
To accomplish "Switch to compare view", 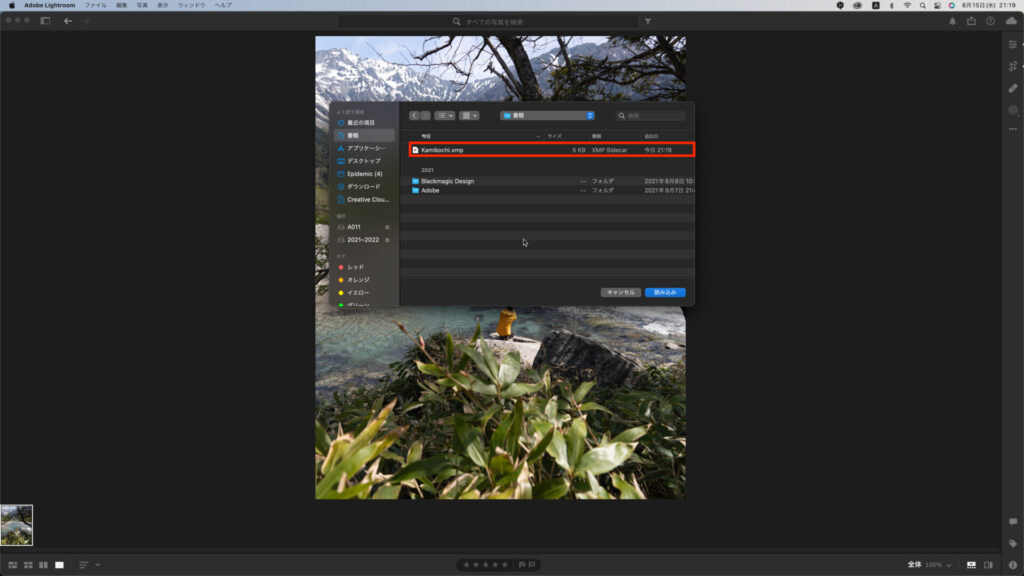I will pyautogui.click(x=43, y=565).
